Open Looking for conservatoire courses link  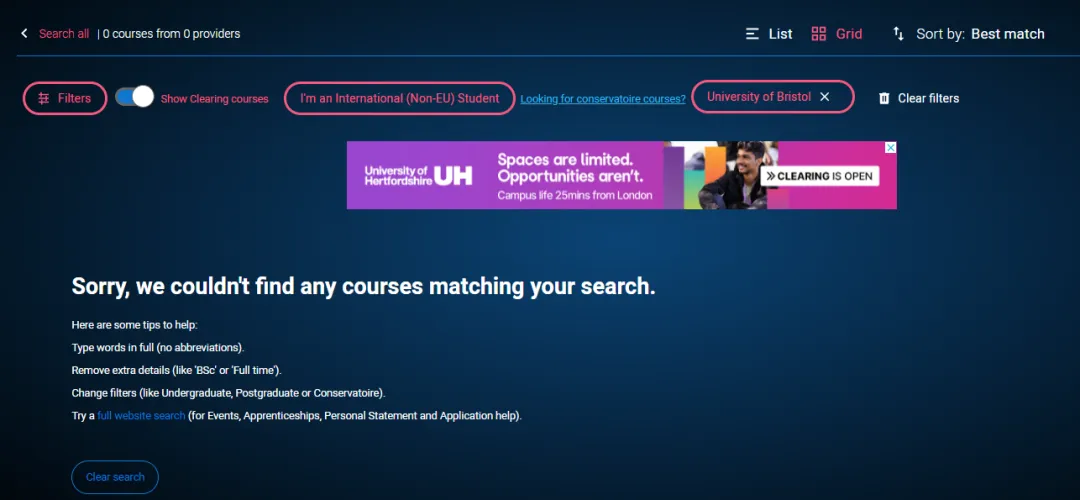point(603,99)
